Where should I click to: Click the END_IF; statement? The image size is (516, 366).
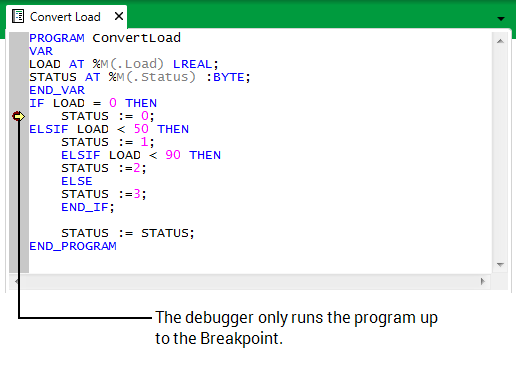click(88, 207)
